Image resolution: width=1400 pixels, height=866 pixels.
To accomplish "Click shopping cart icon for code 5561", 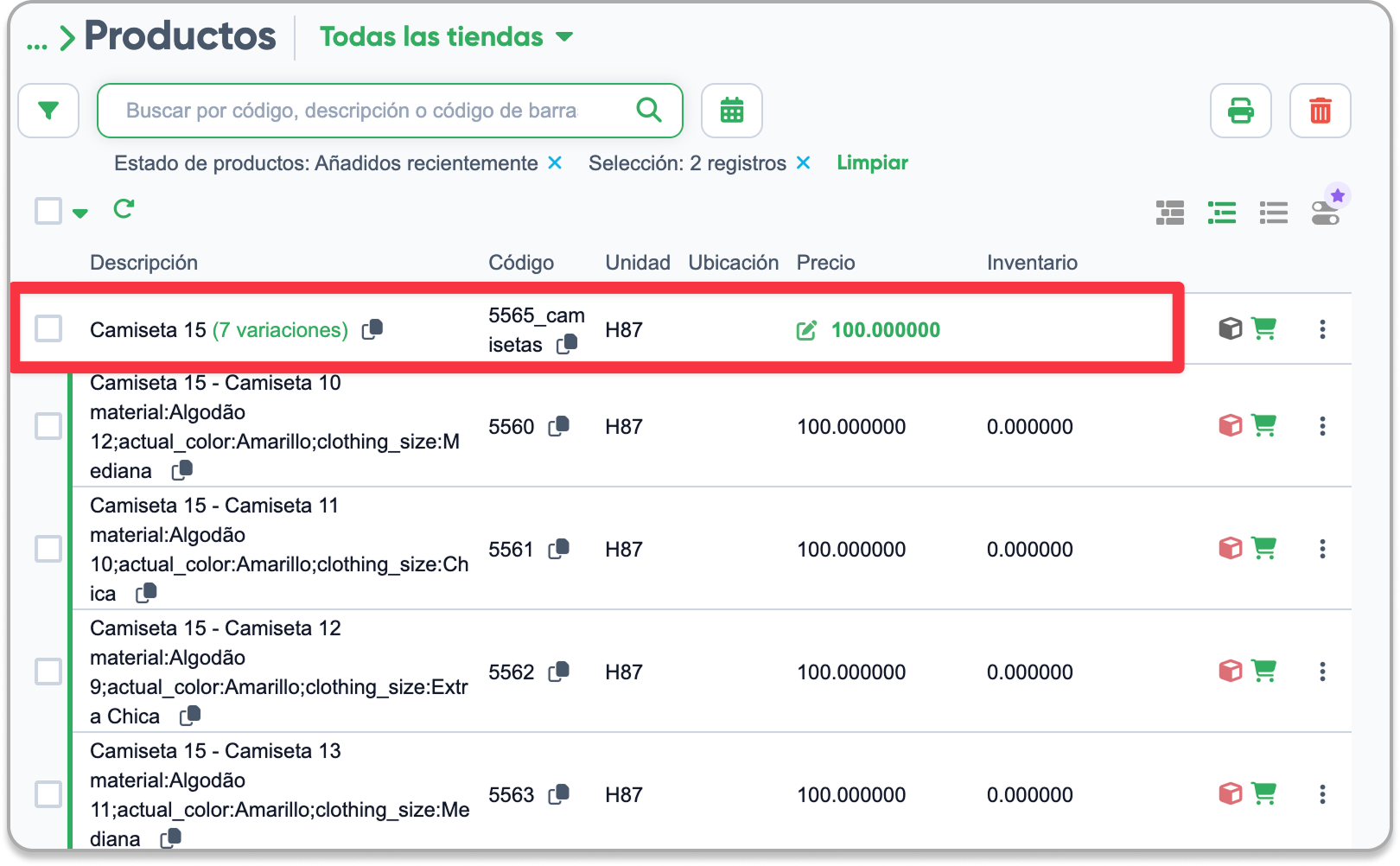I will (x=1264, y=548).
